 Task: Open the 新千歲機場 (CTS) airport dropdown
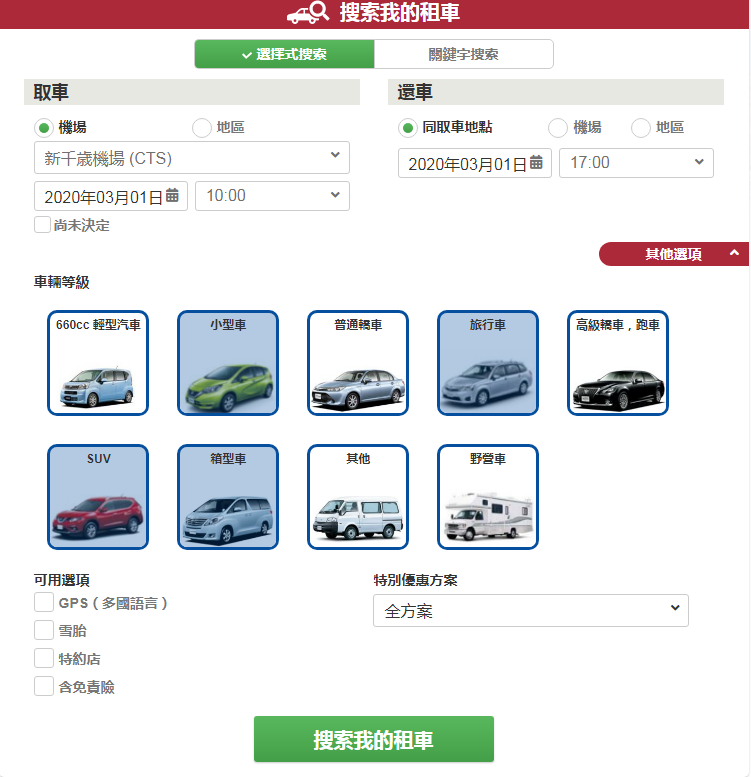pos(192,158)
